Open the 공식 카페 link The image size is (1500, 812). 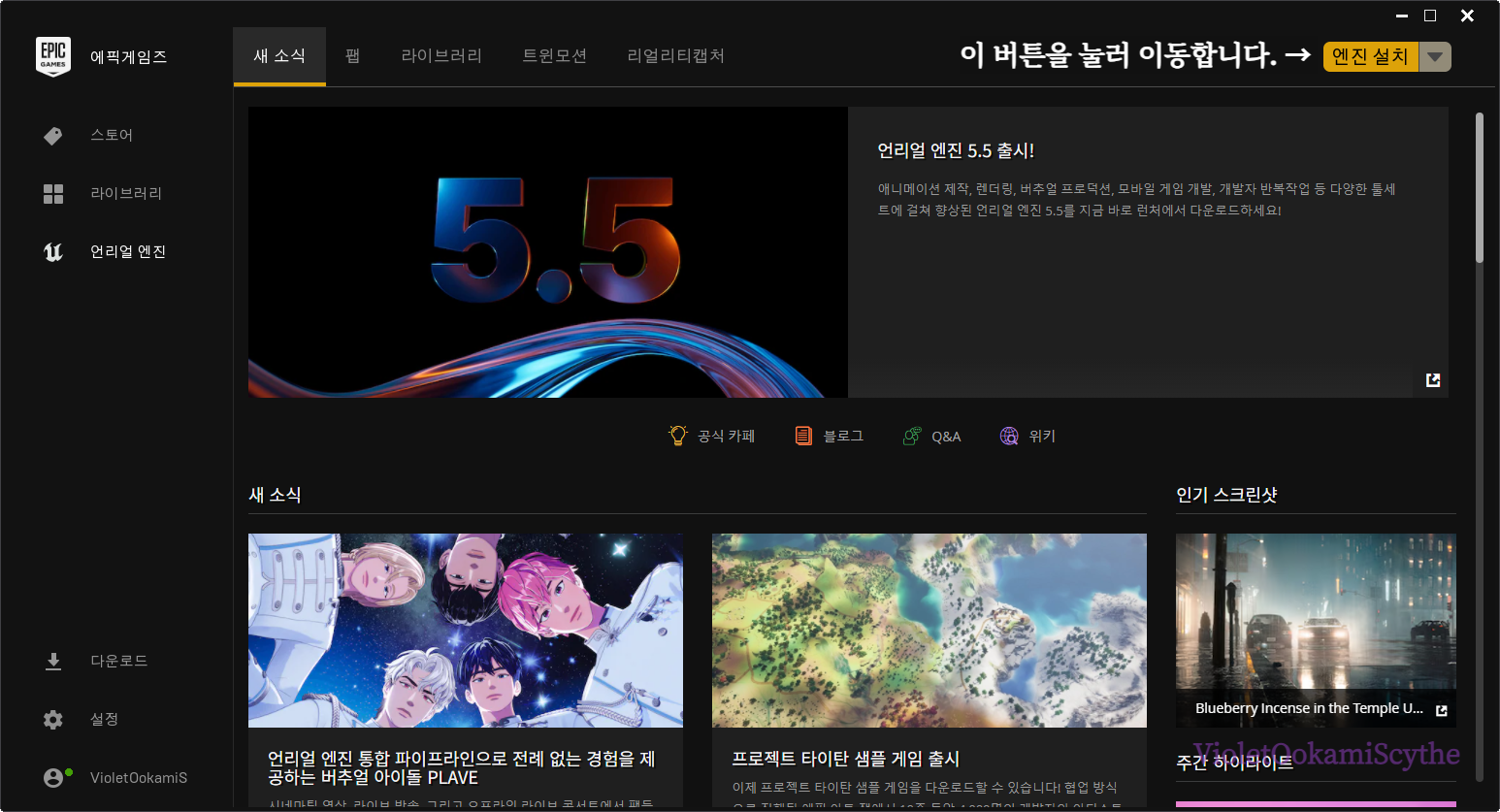point(726,437)
